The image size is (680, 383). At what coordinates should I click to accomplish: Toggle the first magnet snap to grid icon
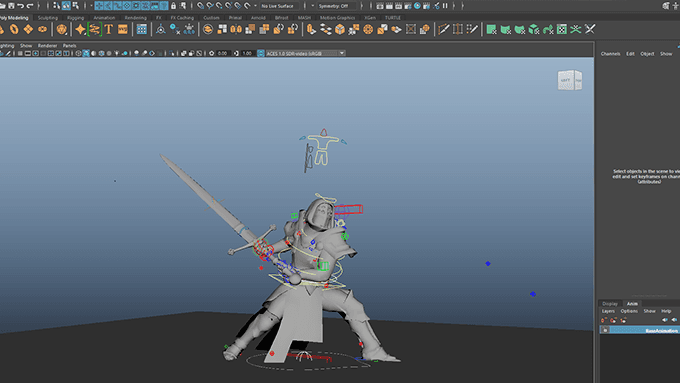pos(200,6)
